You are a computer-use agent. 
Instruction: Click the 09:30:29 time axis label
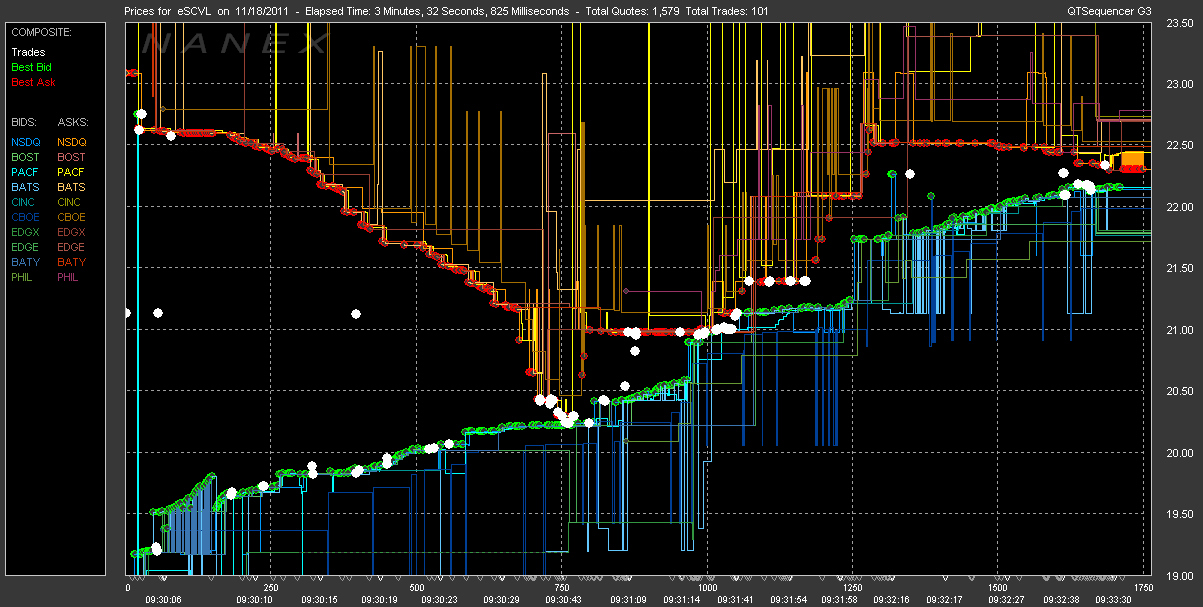point(502,599)
